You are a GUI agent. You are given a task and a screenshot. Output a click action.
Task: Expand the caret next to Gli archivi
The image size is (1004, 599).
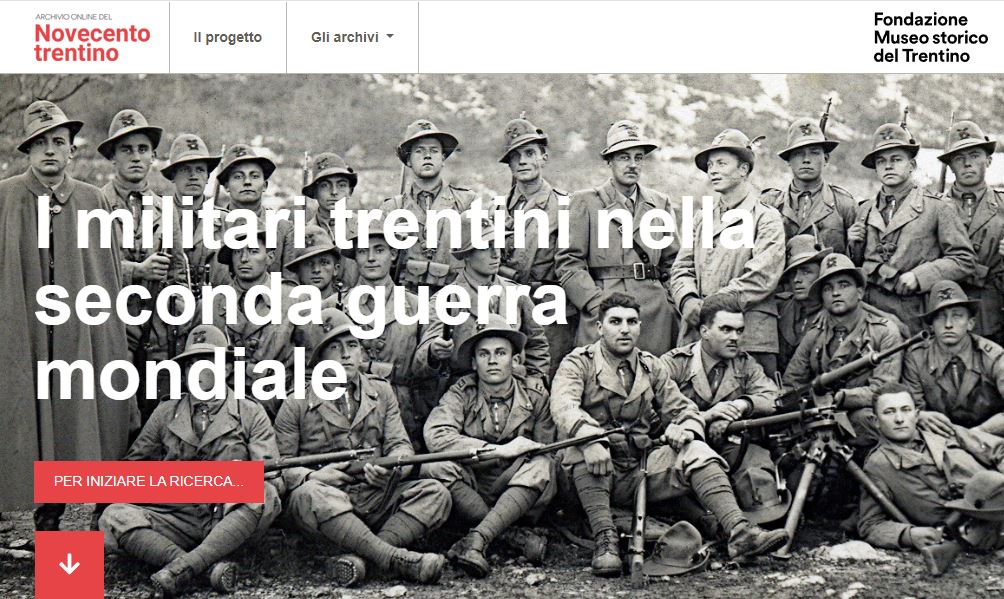tap(390, 37)
